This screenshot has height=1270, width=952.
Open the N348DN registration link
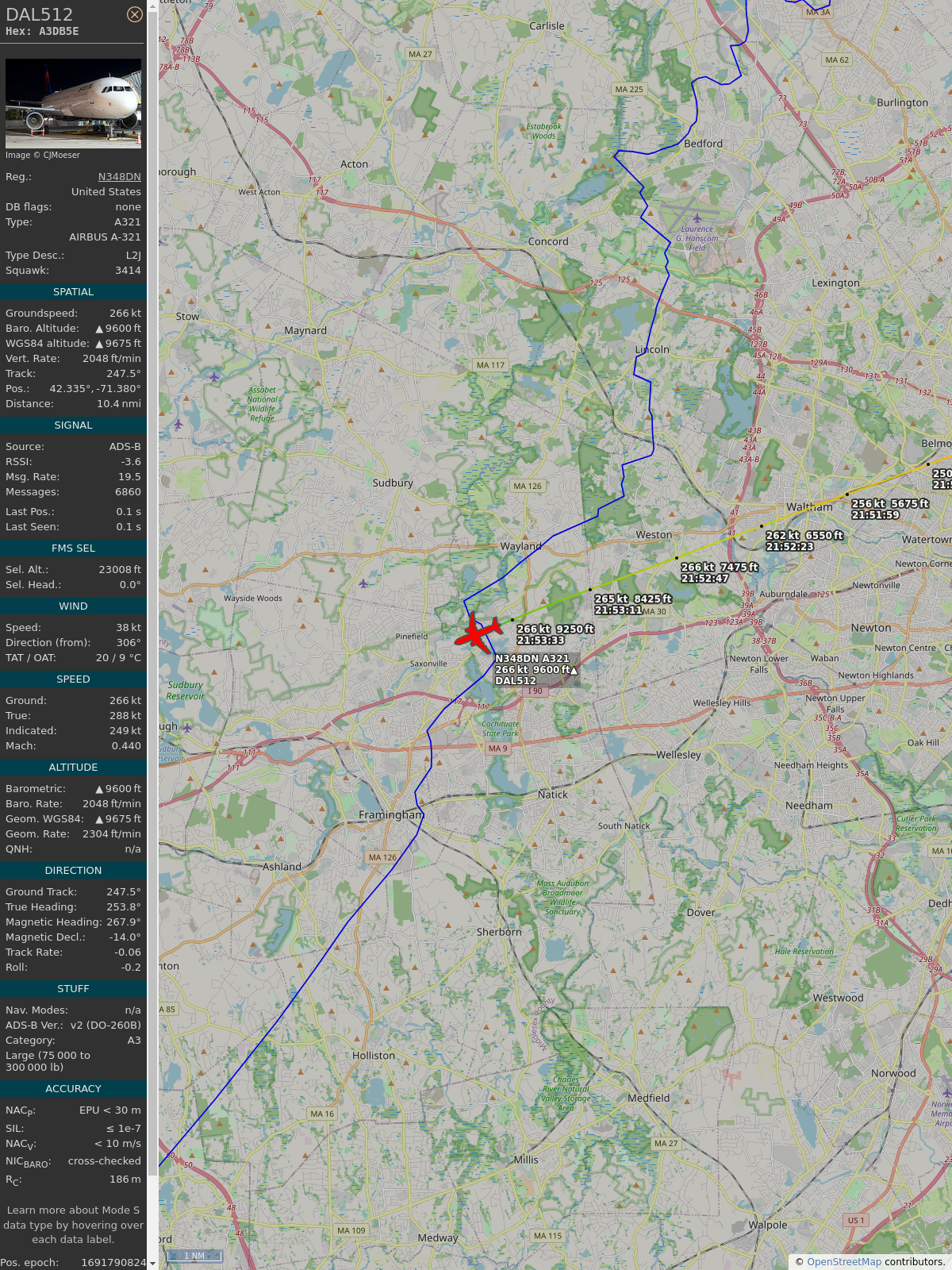coord(120,177)
